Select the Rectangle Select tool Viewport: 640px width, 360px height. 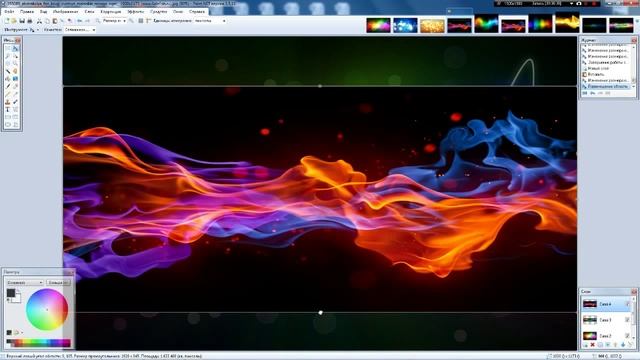pyautogui.click(x=8, y=48)
